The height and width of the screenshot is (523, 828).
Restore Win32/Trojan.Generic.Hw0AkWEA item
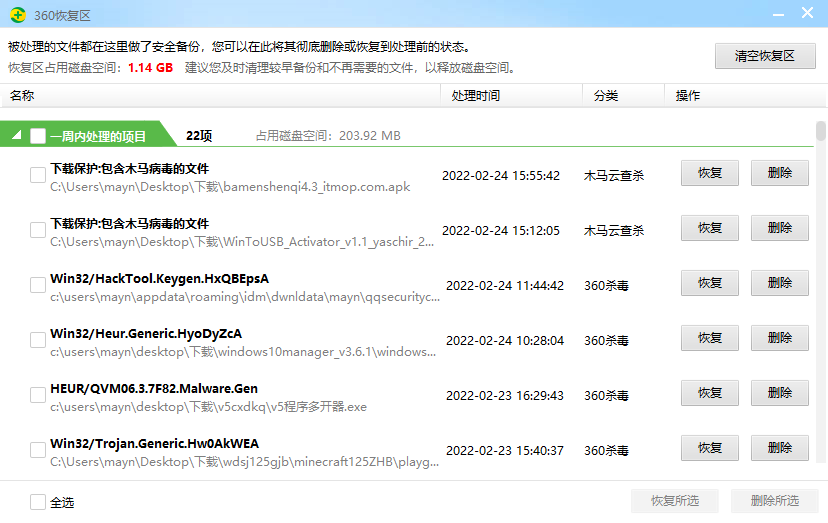coord(710,448)
